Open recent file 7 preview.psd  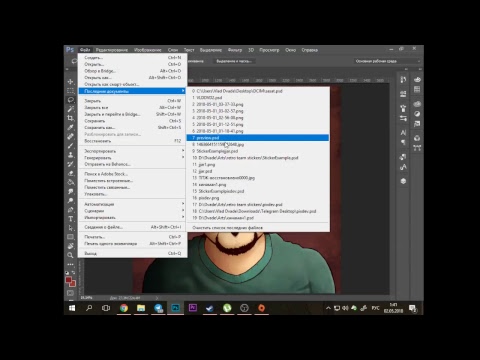(258, 138)
